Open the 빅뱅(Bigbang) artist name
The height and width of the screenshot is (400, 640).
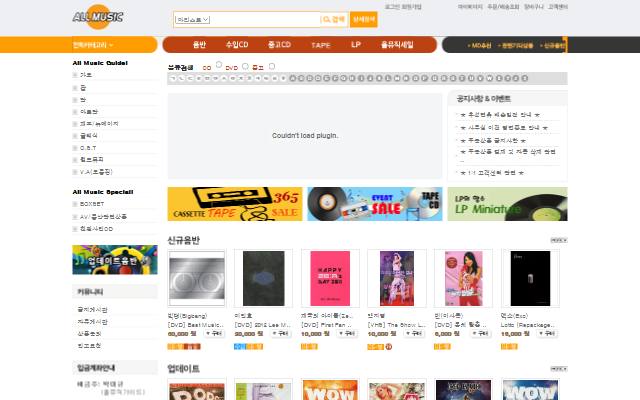187,316
